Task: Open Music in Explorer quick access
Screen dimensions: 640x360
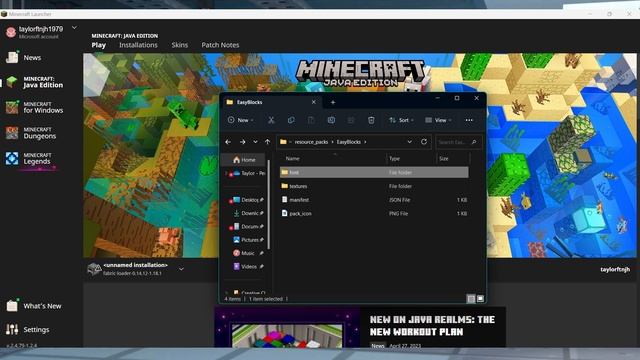Action: point(248,253)
